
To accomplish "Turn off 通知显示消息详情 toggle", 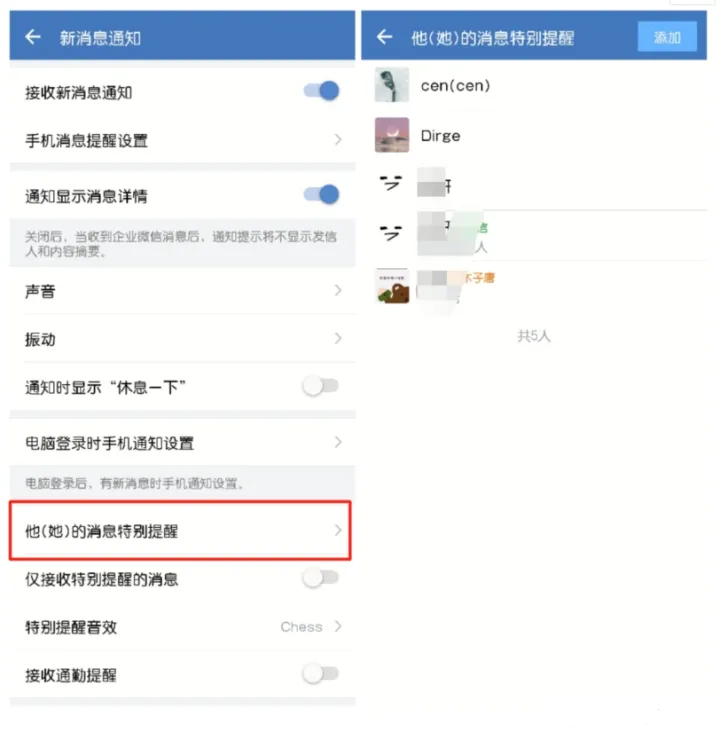I will [321, 194].
